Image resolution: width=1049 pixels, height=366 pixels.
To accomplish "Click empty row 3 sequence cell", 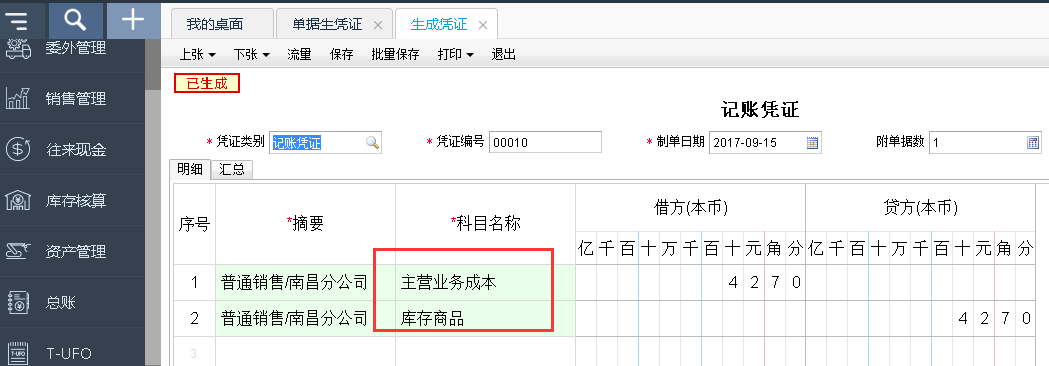I will (x=195, y=352).
